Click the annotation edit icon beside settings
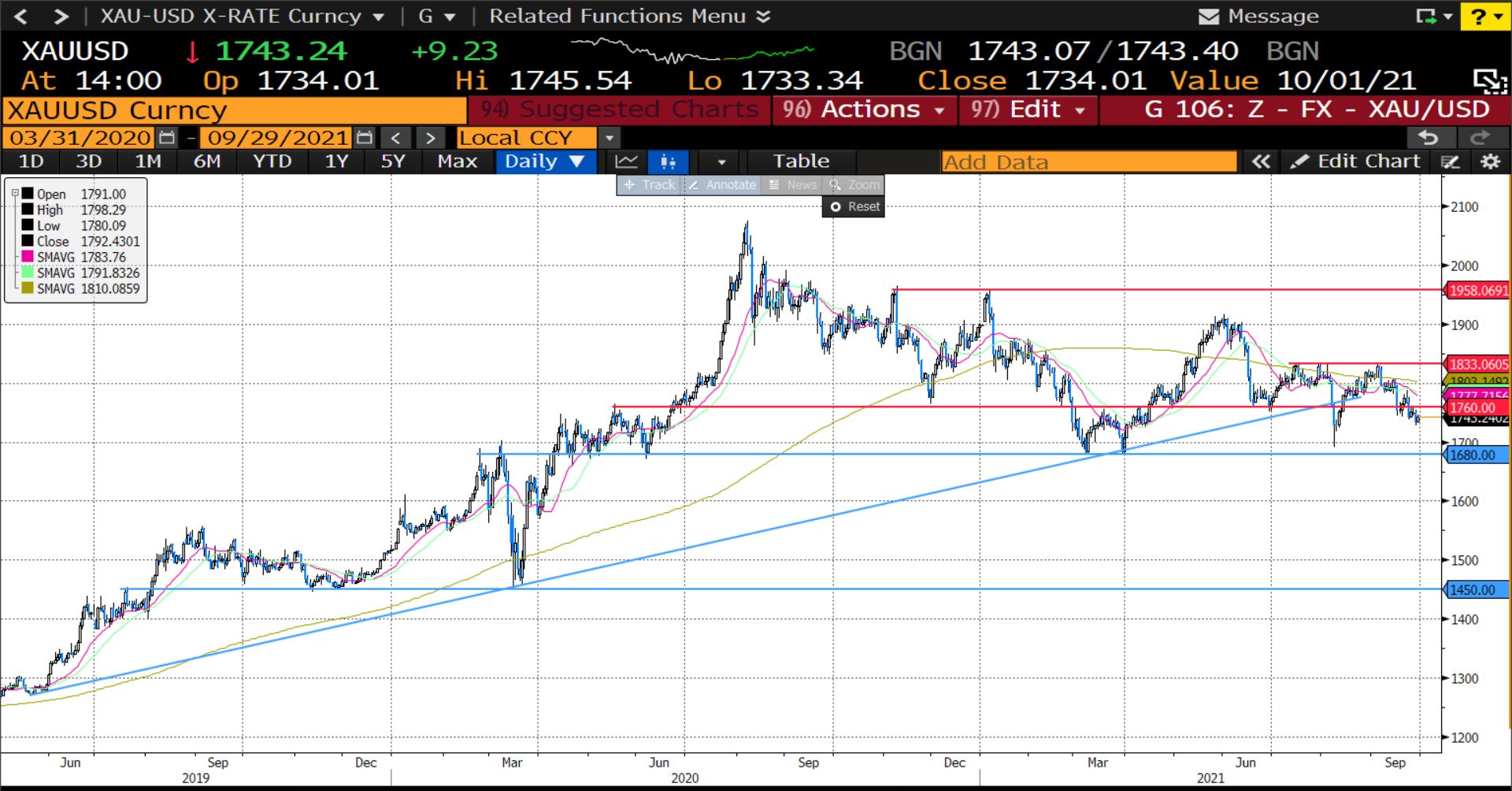The image size is (1512, 791). [1451, 162]
